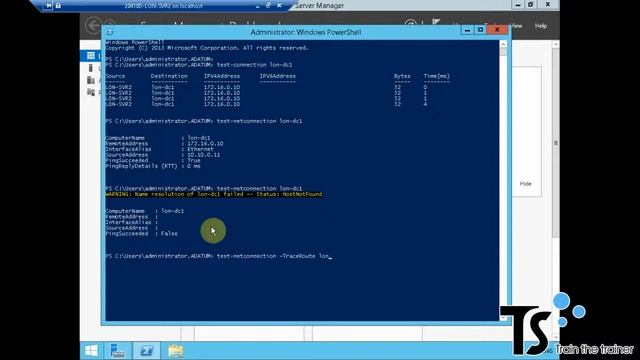This screenshot has width=640, height=360.
Task: Click the IPV4Address column header
Action: [222, 76]
